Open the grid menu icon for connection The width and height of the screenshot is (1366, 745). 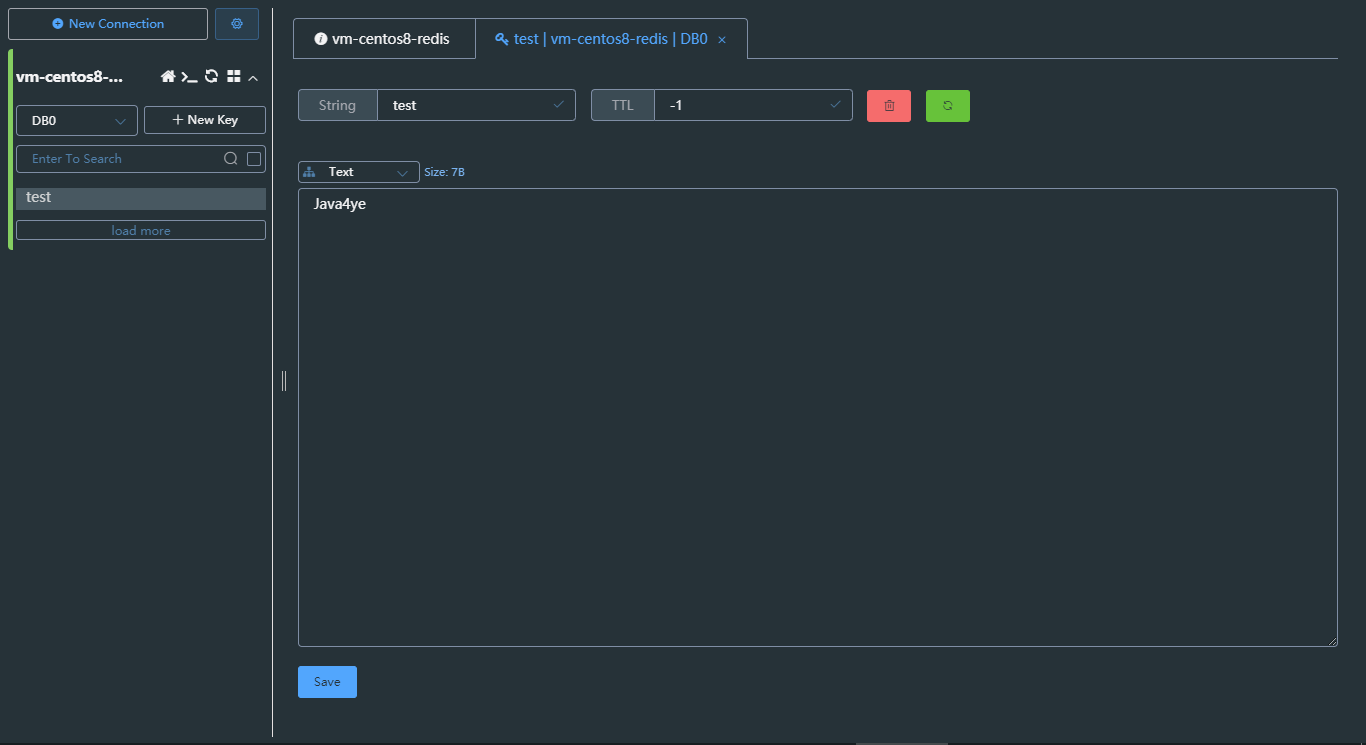(234, 77)
